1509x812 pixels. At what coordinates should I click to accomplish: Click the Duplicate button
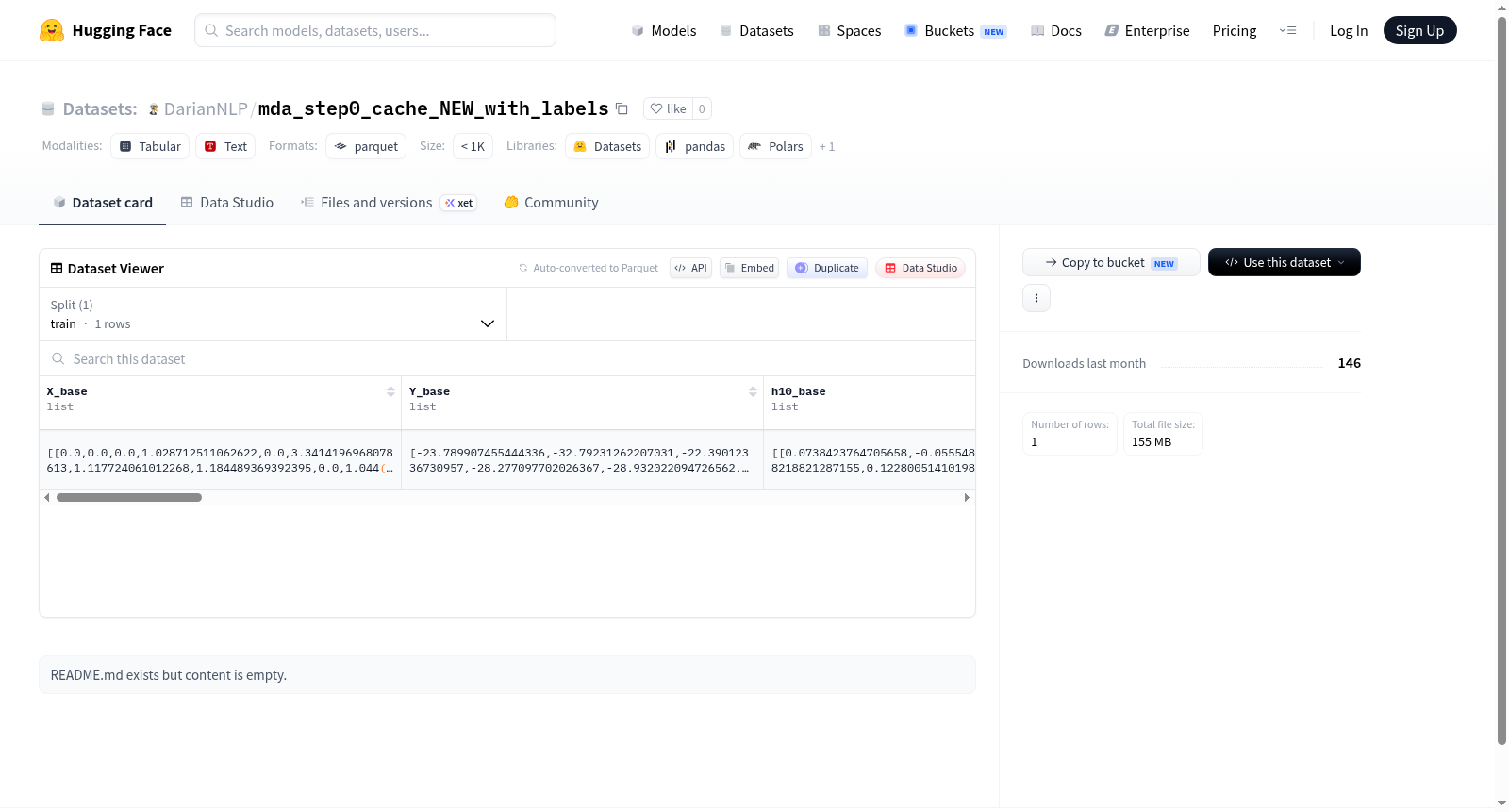826,268
